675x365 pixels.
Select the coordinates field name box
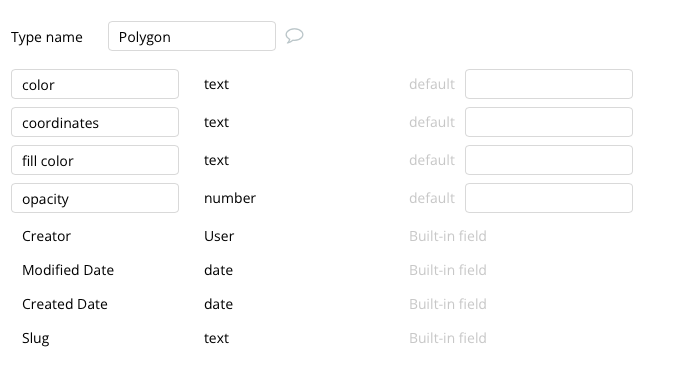95,122
